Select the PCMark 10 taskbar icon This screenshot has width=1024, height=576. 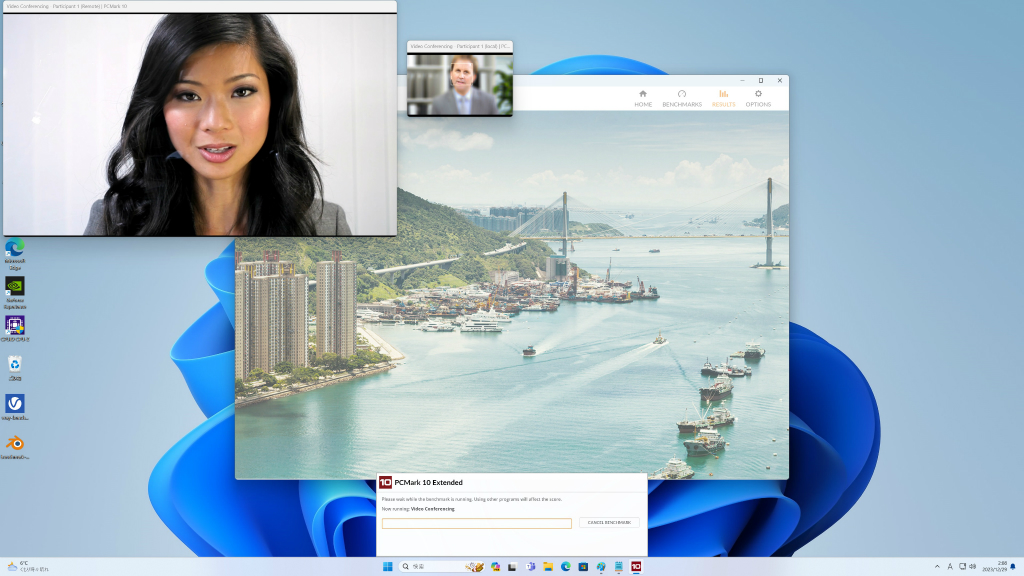[635, 566]
